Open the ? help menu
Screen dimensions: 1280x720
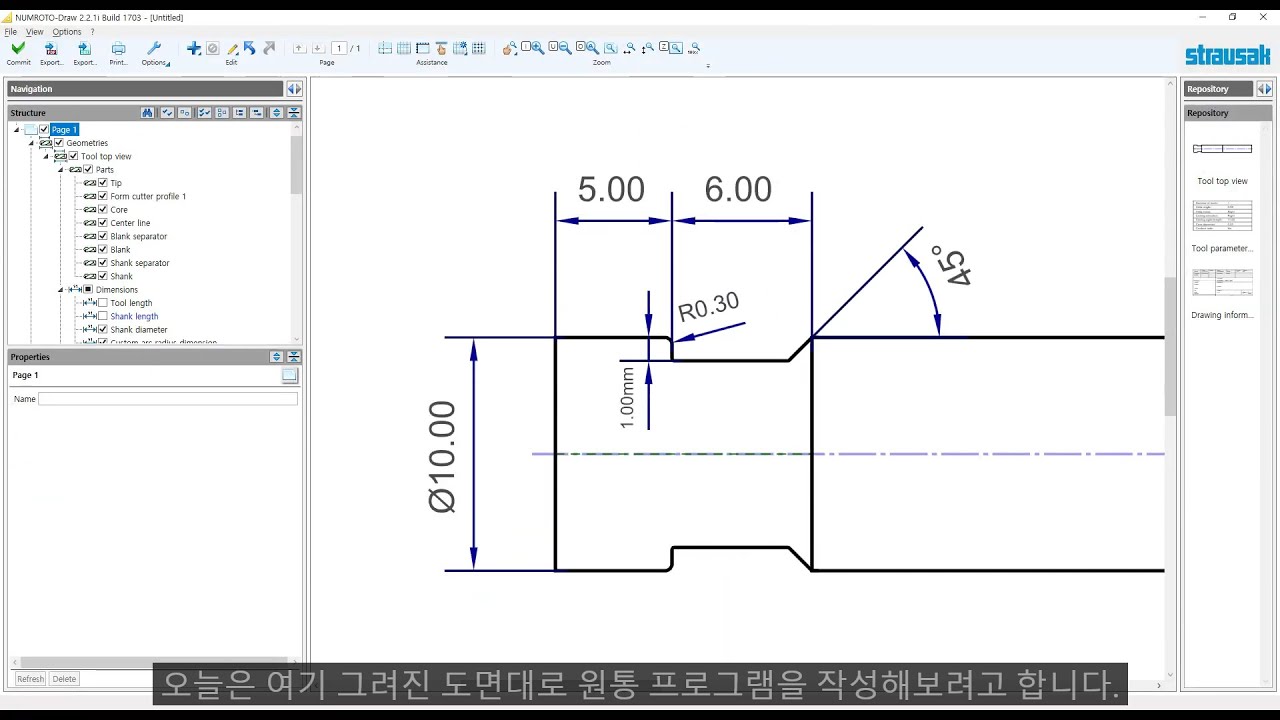[x=92, y=32]
